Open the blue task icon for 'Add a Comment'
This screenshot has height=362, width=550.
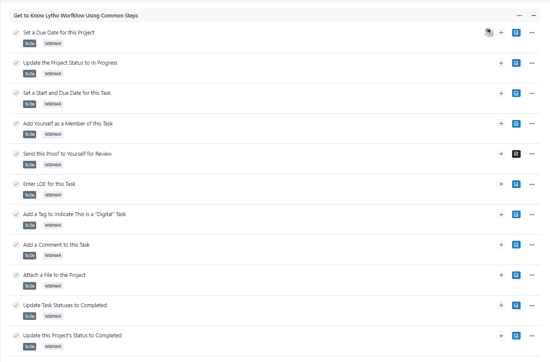pos(516,245)
